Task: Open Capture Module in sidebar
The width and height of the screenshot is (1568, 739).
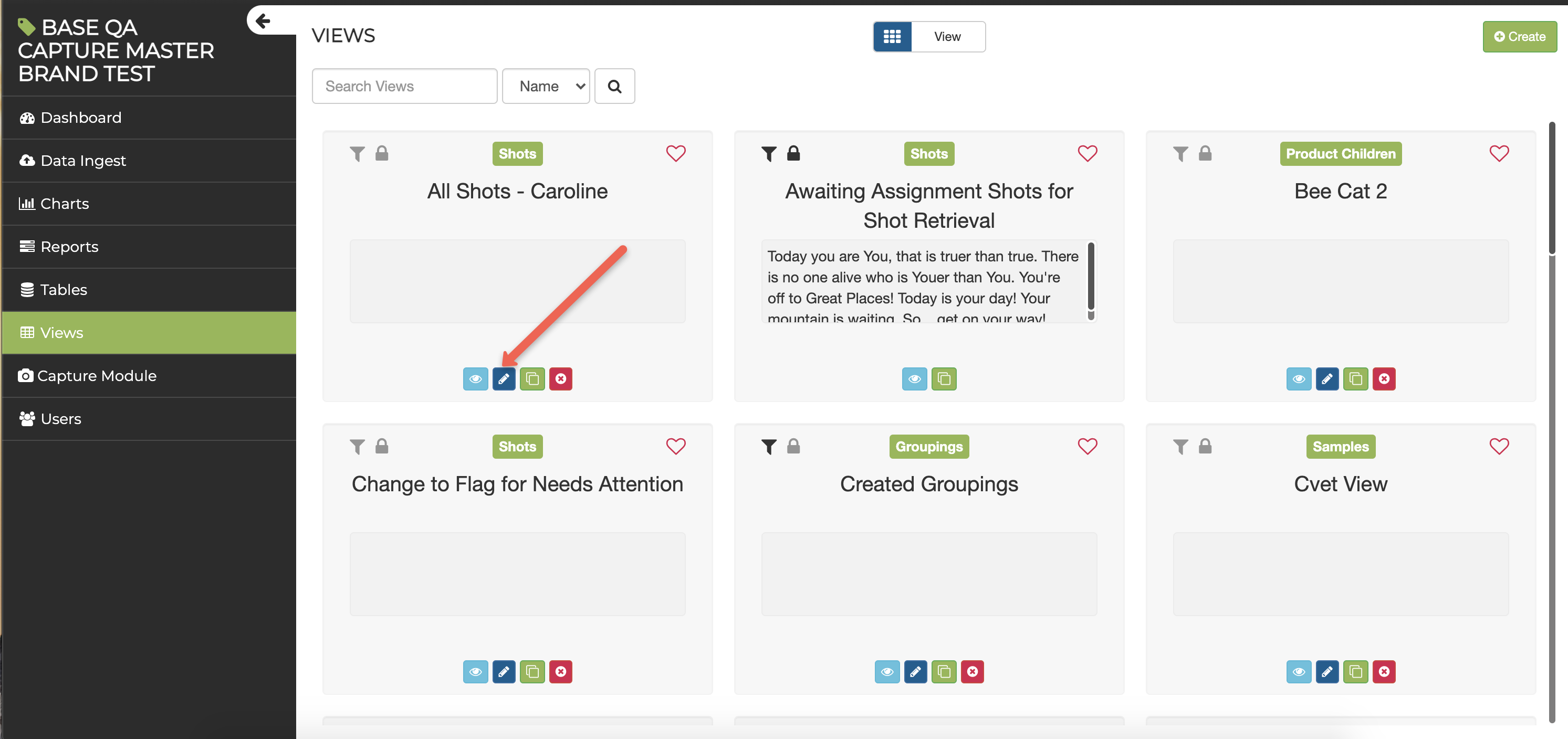Action: pyautogui.click(x=97, y=376)
